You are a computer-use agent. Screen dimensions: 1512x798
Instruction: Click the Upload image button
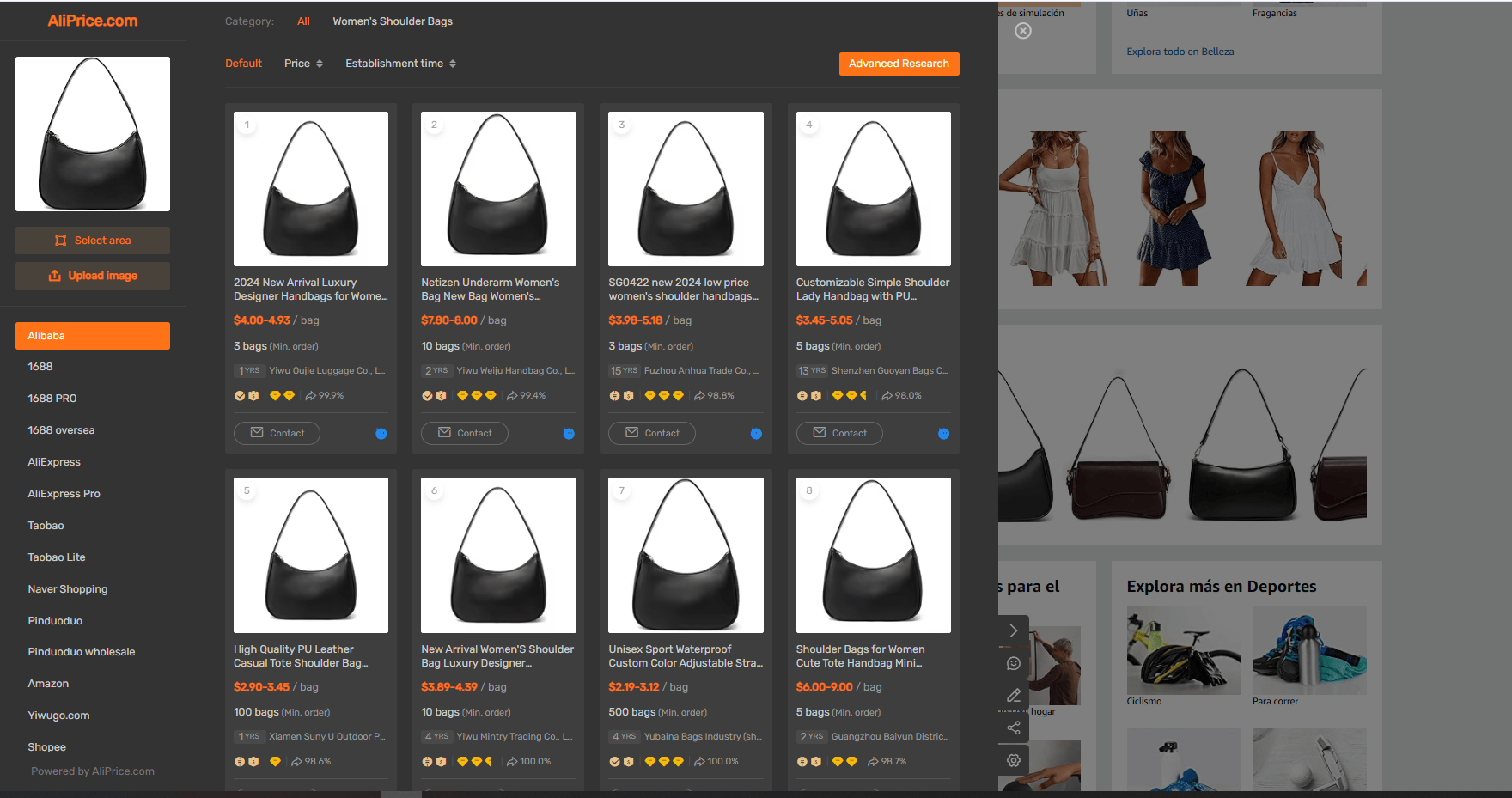93,276
